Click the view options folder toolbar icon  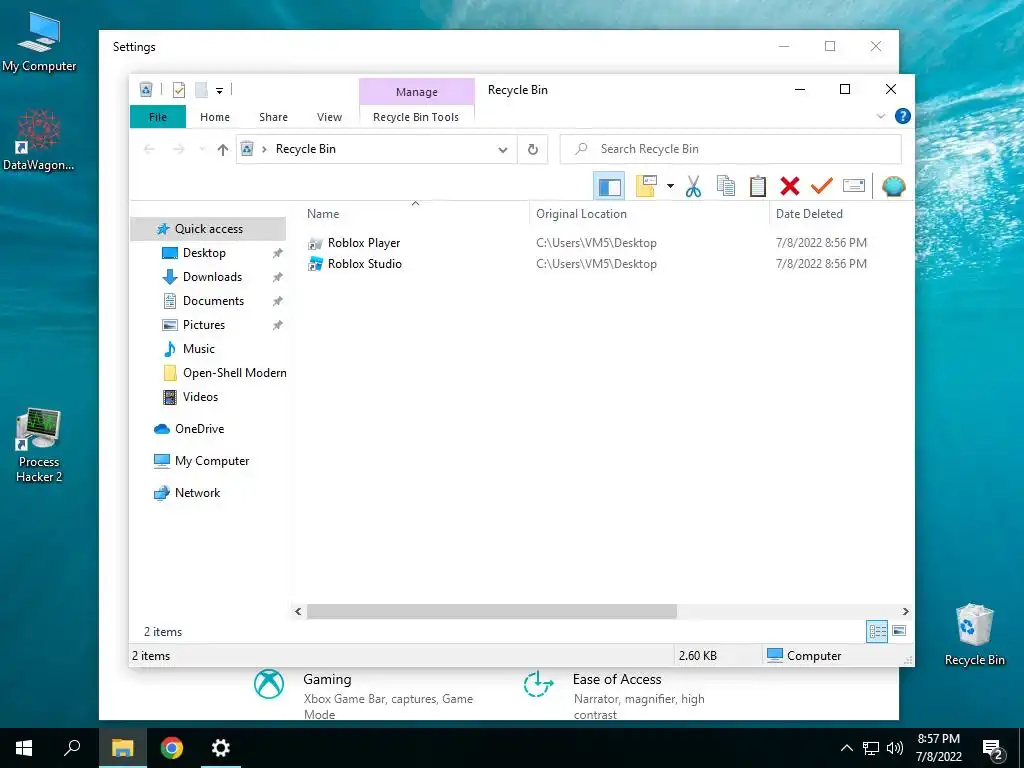pyautogui.click(x=646, y=186)
